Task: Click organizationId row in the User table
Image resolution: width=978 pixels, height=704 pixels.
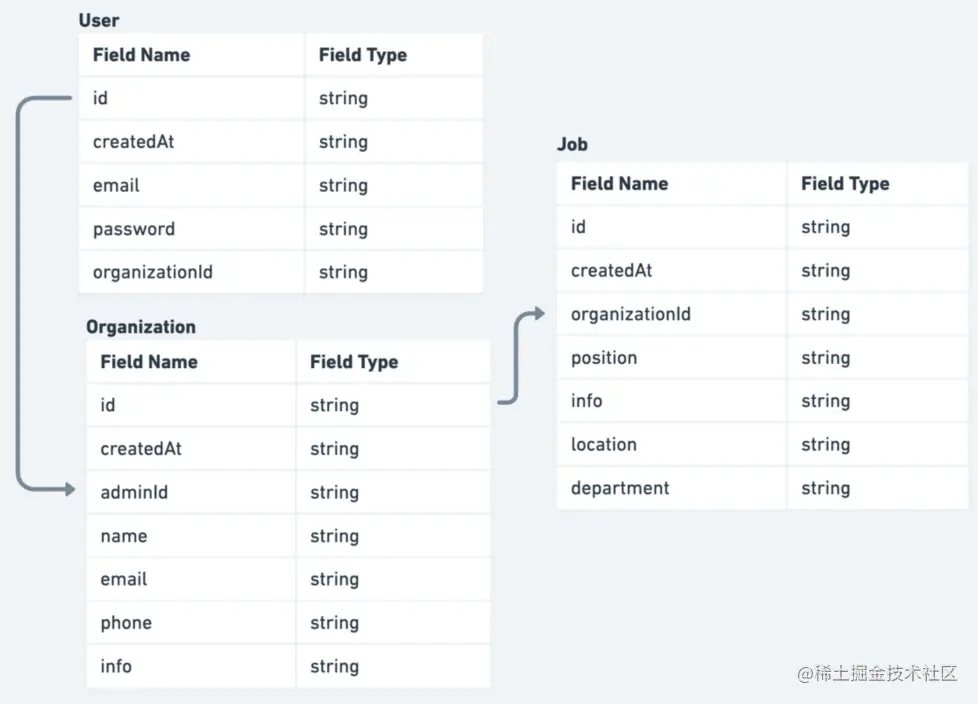Action: tap(152, 272)
